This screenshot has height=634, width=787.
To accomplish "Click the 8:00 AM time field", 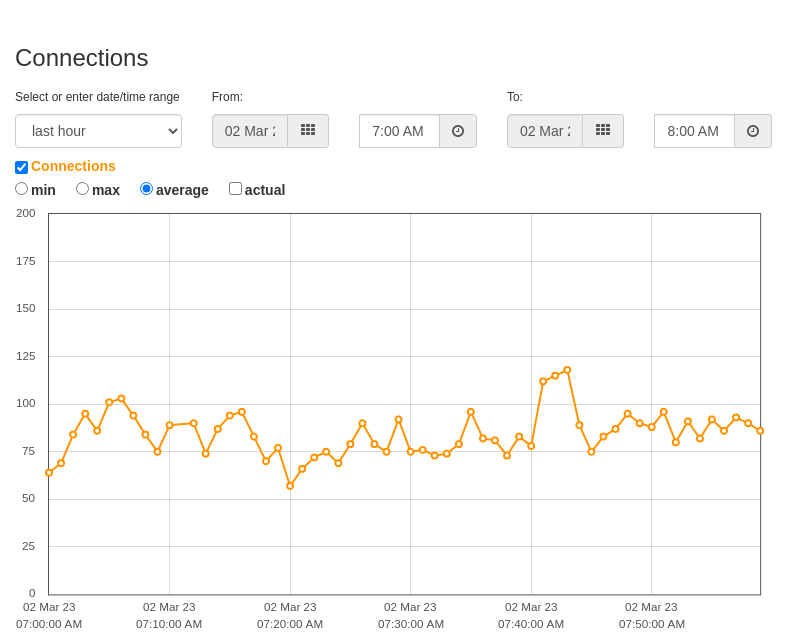I will (695, 131).
